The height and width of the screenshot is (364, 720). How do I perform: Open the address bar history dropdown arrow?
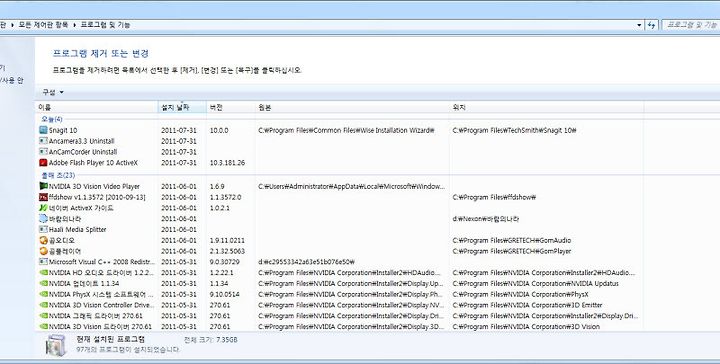[639, 25]
